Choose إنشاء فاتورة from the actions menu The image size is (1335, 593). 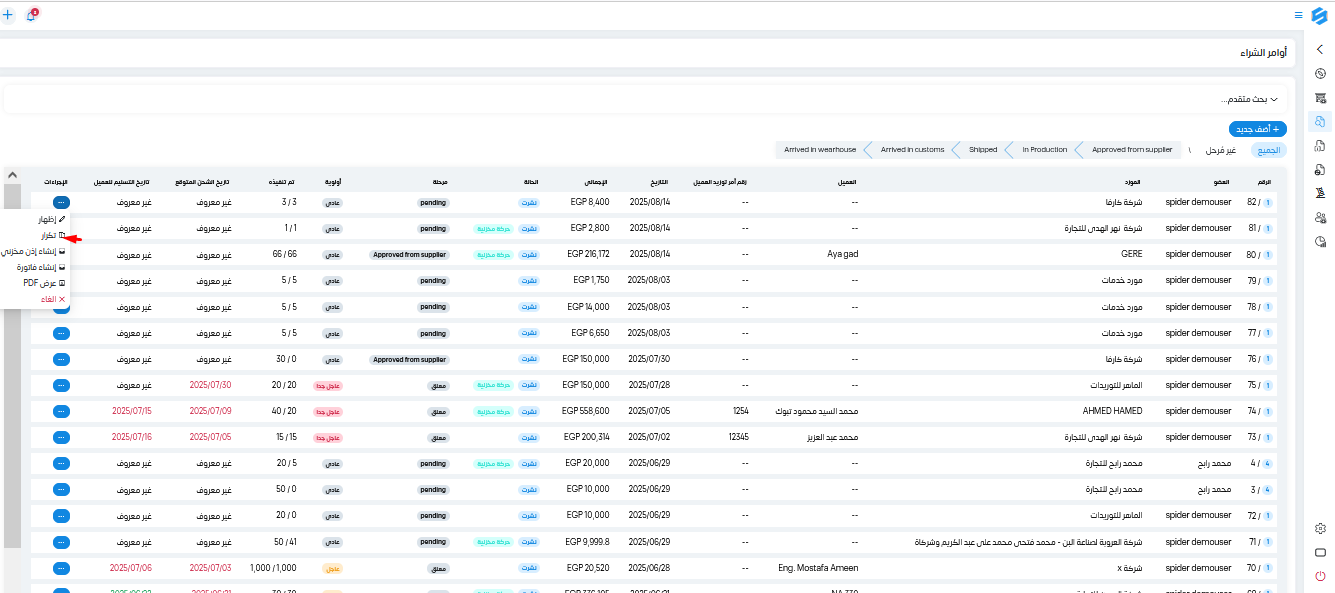tap(41, 267)
